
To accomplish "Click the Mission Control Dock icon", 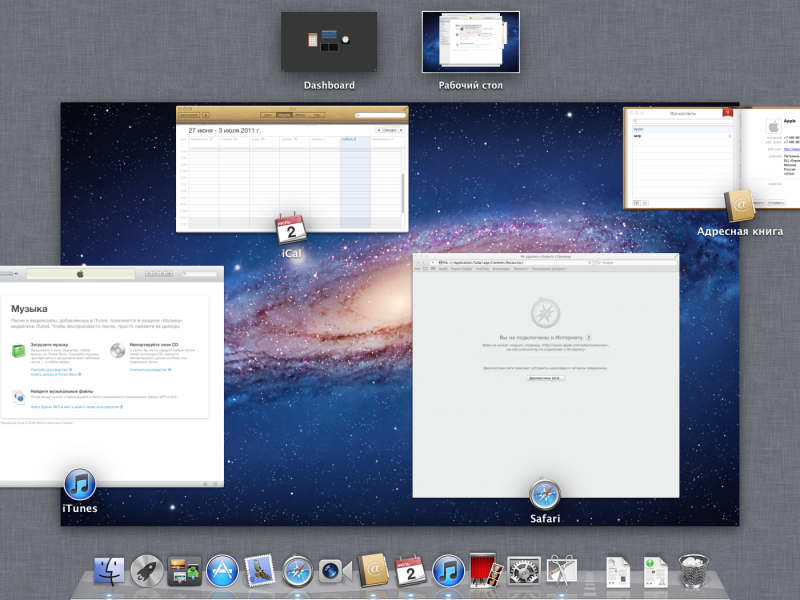I will click(184, 571).
